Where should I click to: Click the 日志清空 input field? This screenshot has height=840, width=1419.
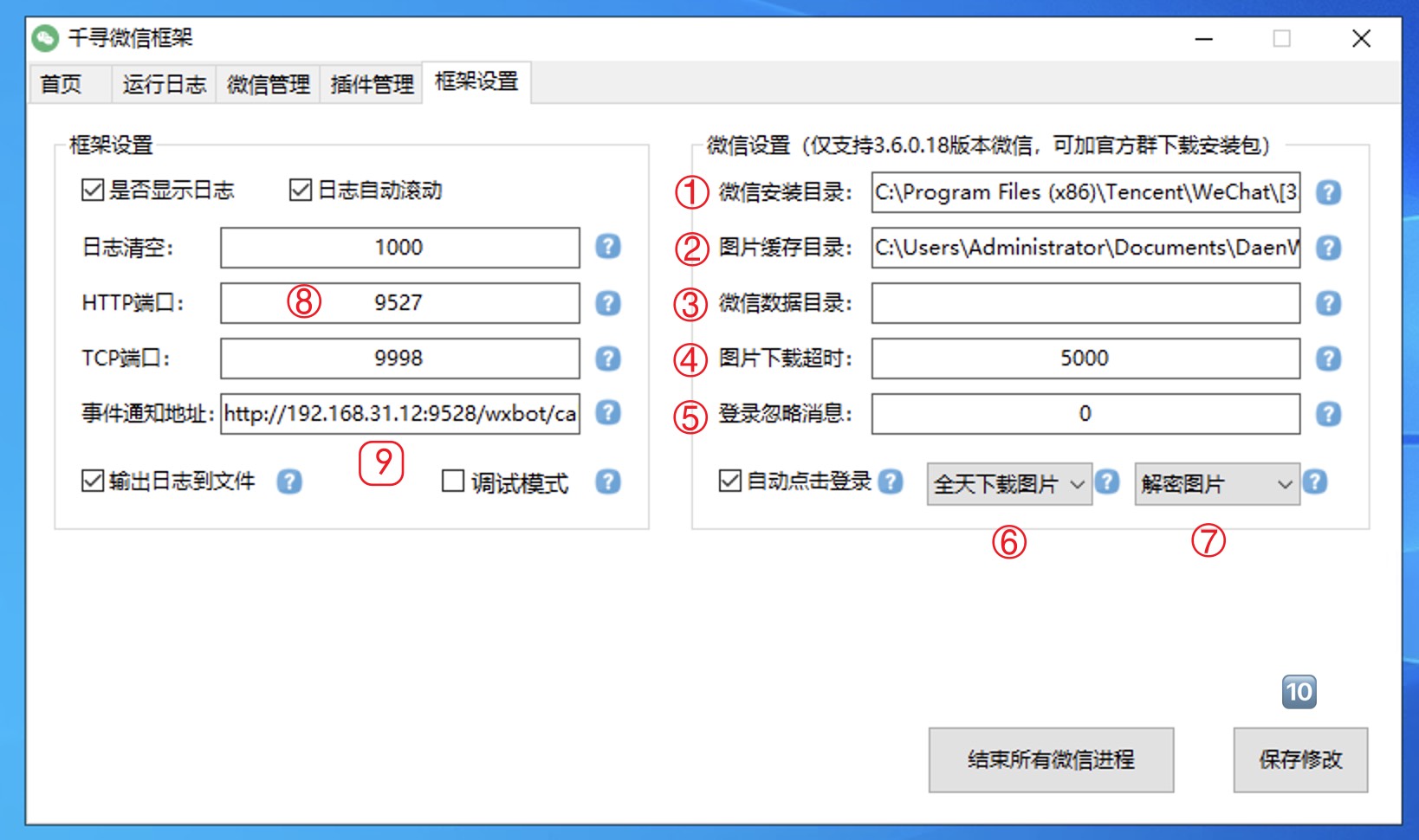coord(400,248)
